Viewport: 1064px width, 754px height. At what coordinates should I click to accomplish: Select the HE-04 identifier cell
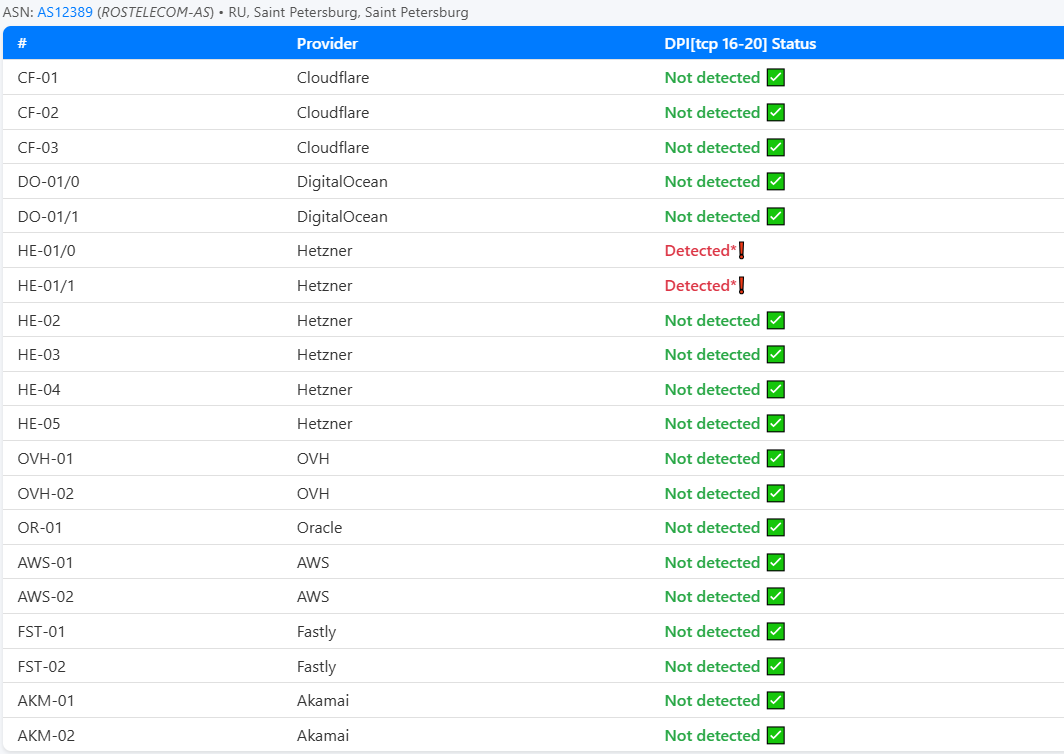tap(39, 390)
